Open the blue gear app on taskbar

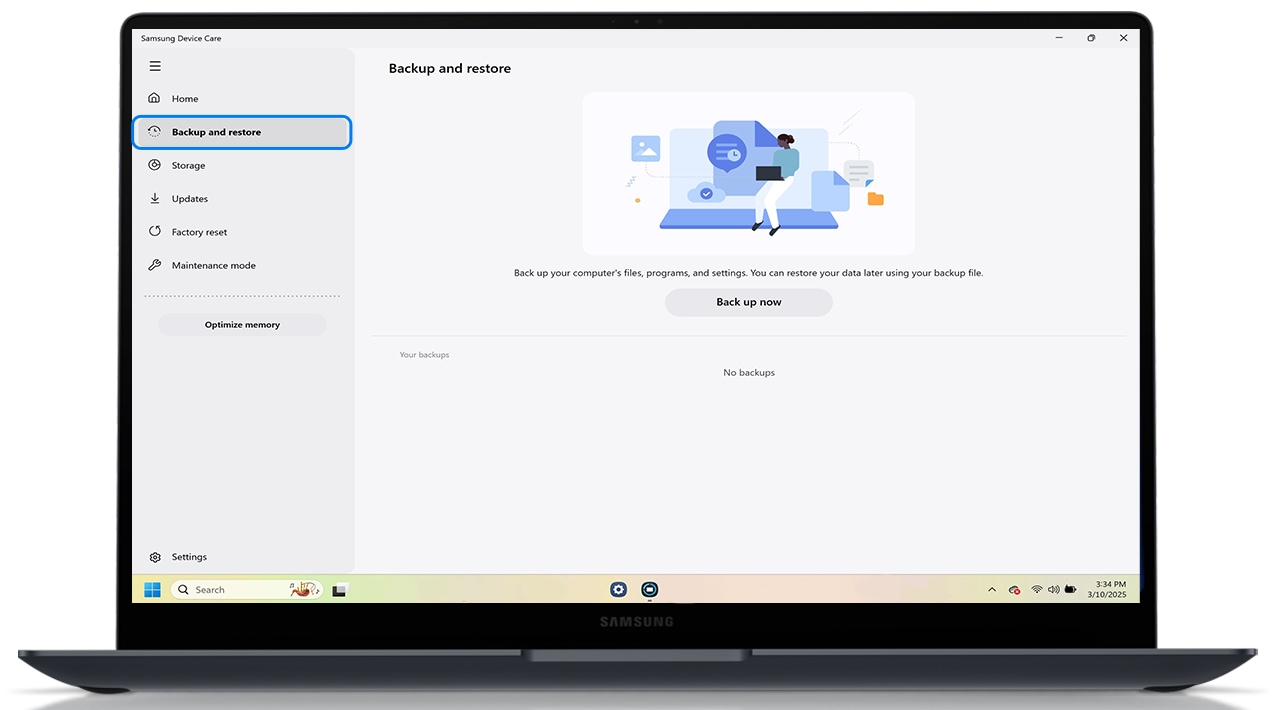[x=618, y=590]
